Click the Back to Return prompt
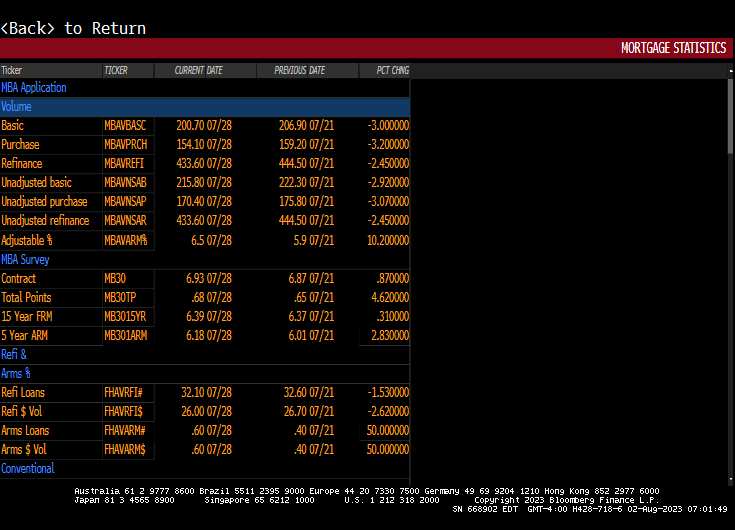Screen dimensions: 735x530 point(73,28)
